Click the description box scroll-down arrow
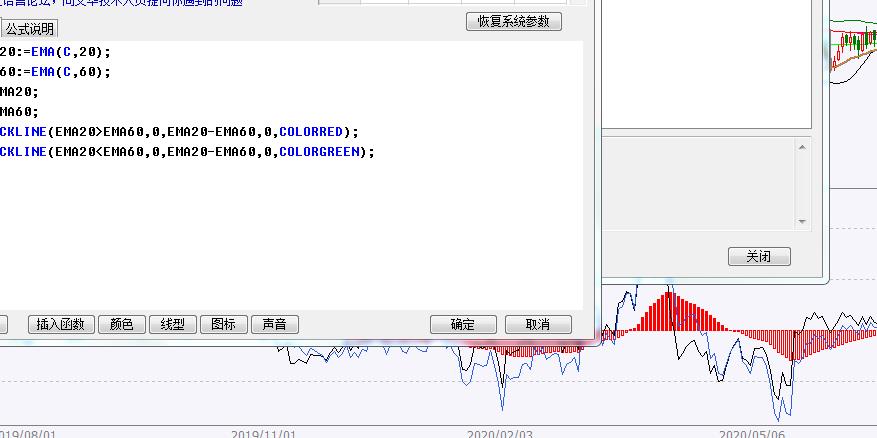Image resolution: width=877 pixels, height=438 pixels. click(802, 220)
